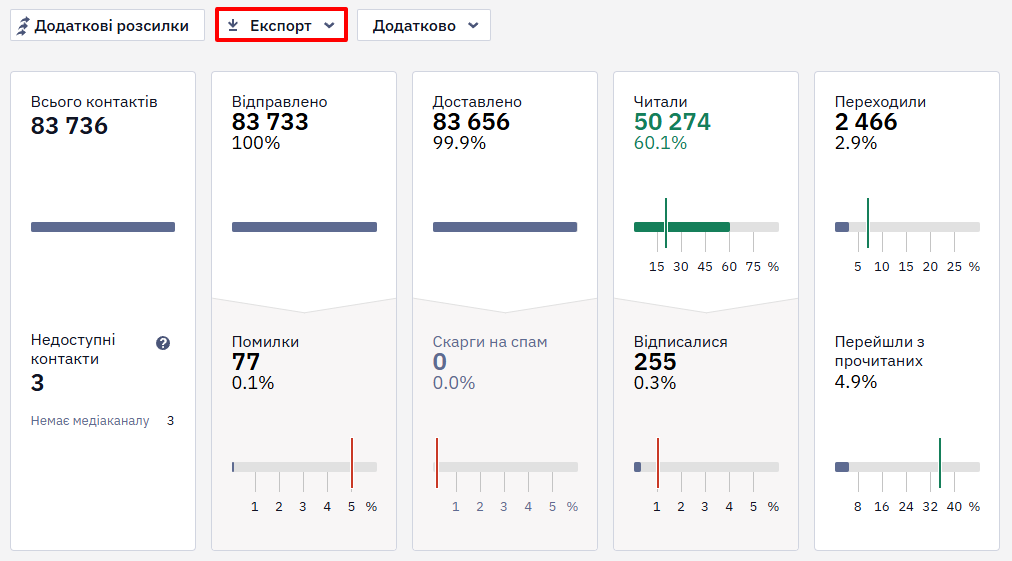The height and width of the screenshot is (561, 1012).
Task: Open the Немає медіаканалу link
Action: click(x=90, y=421)
